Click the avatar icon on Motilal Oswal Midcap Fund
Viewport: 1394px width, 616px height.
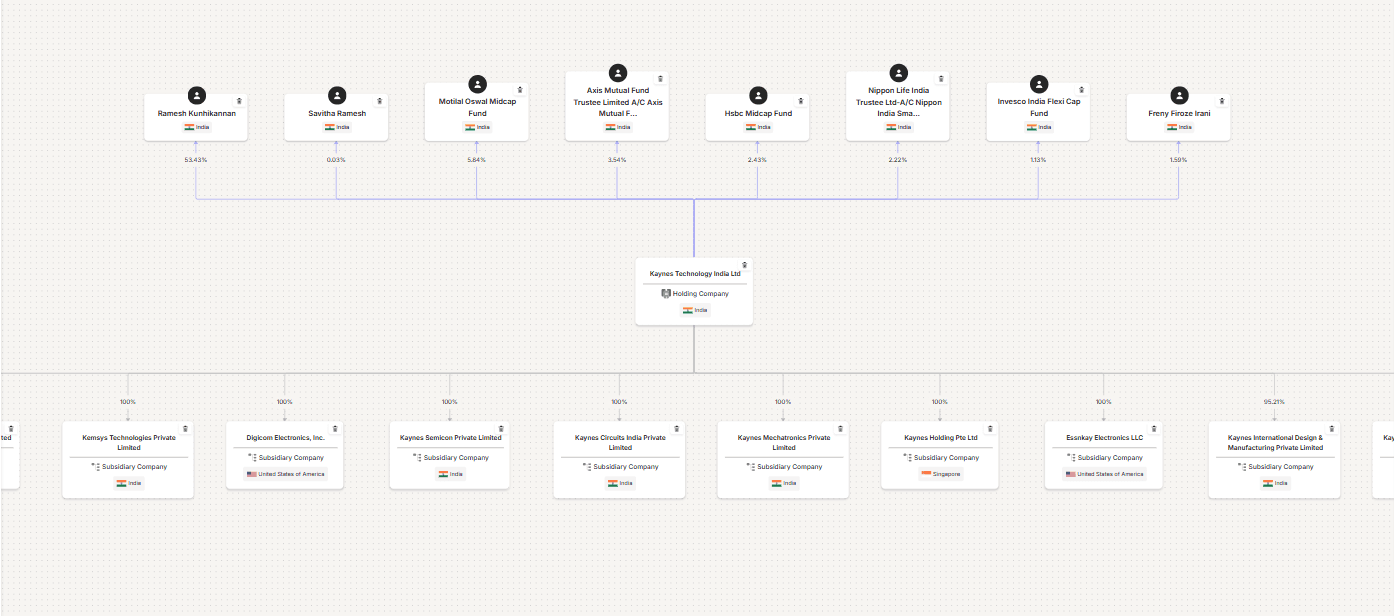477,83
